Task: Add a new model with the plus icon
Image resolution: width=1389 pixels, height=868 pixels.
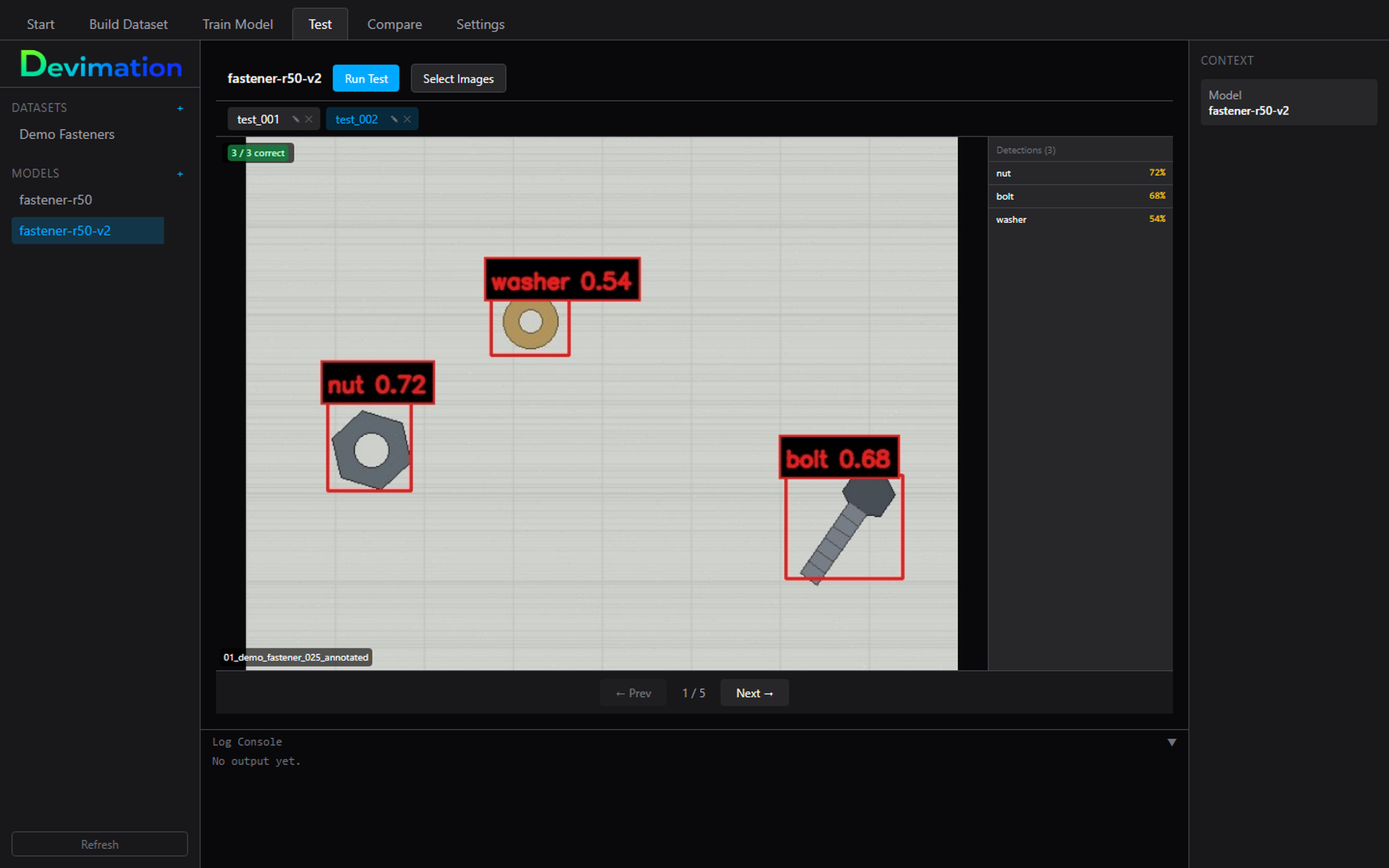Action: [x=180, y=174]
